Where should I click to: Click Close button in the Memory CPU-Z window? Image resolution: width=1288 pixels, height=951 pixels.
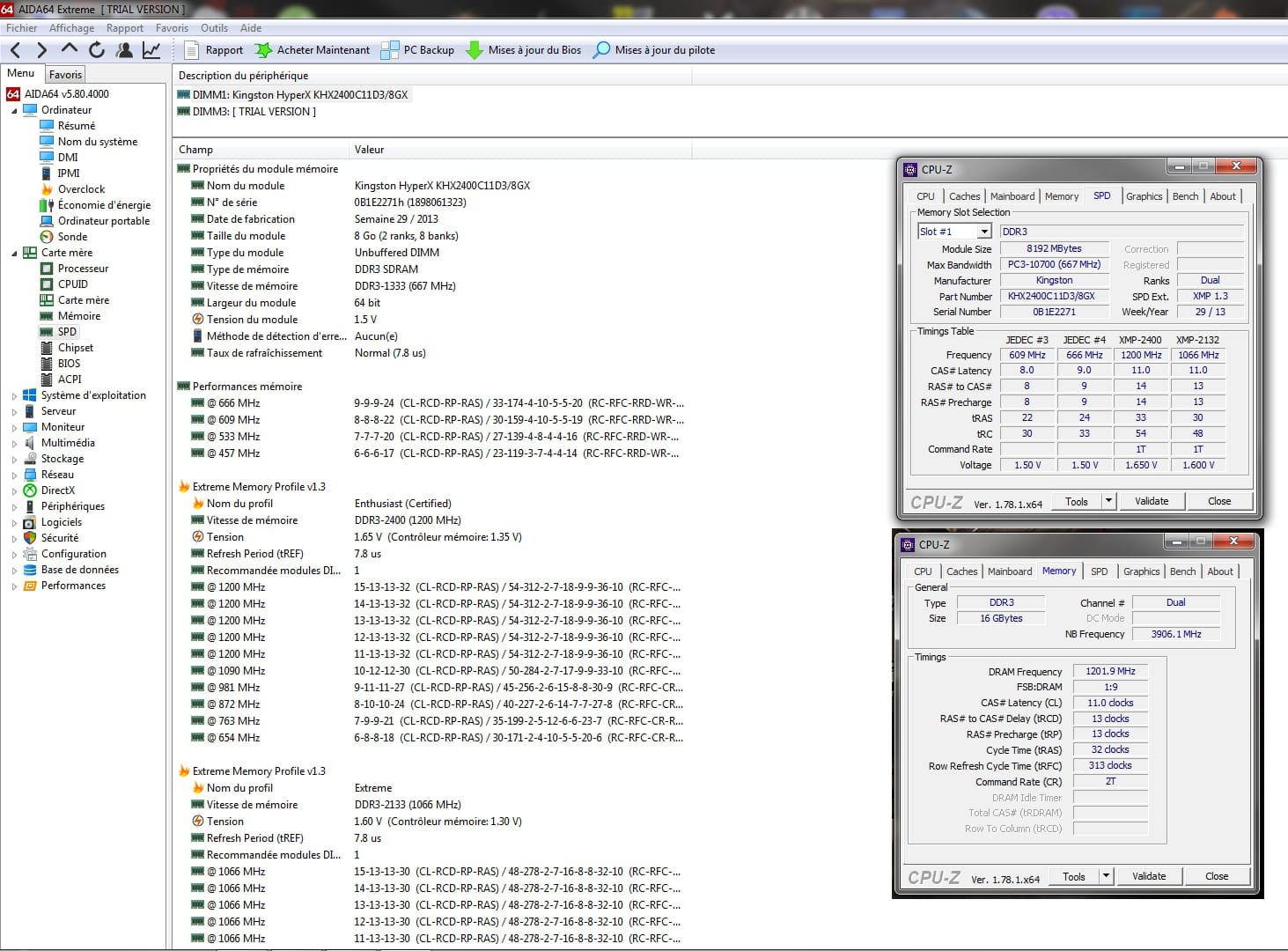pos(1217,876)
